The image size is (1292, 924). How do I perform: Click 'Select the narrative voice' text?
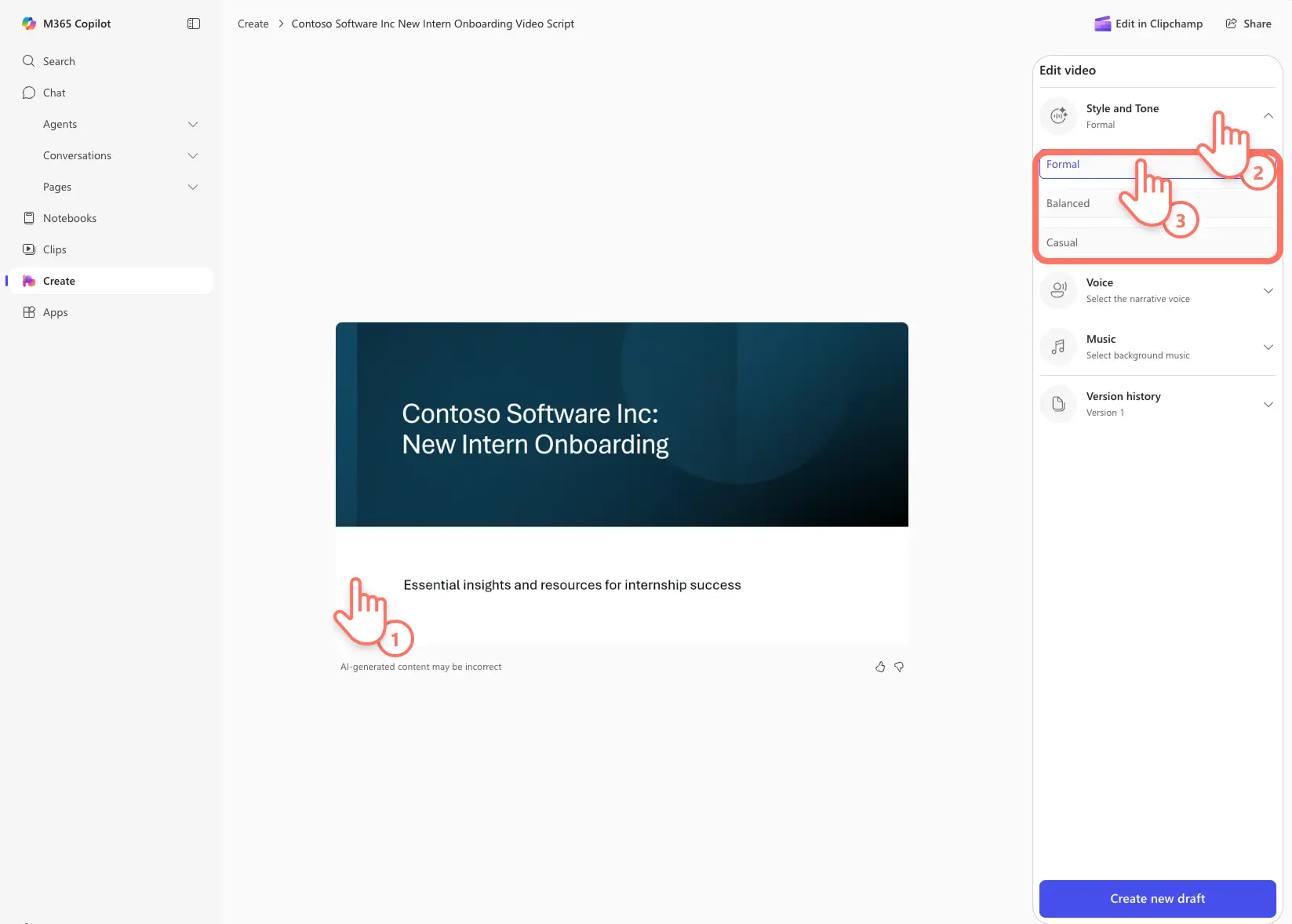pyautogui.click(x=1137, y=299)
